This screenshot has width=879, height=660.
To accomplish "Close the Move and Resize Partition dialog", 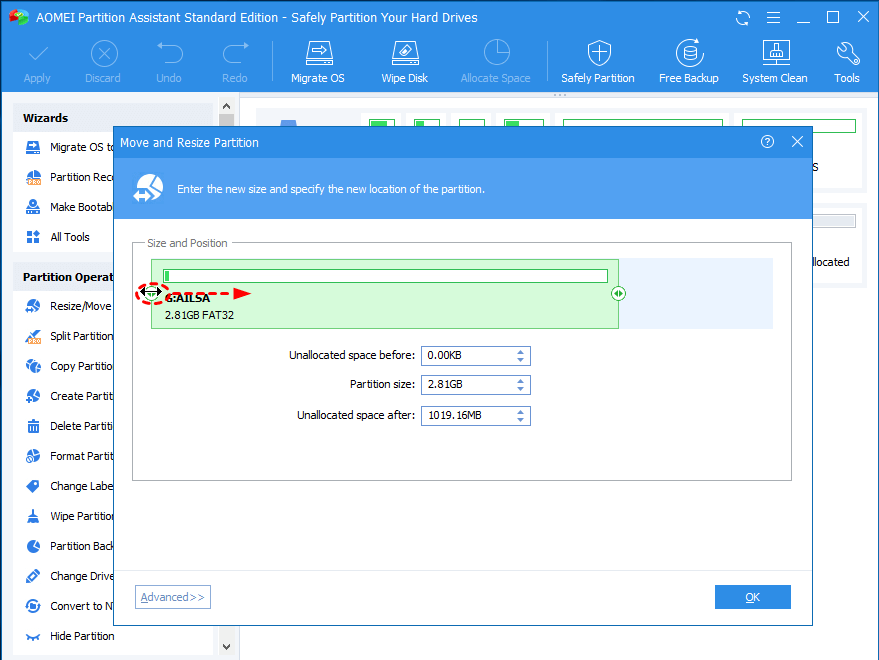I will [x=797, y=143].
